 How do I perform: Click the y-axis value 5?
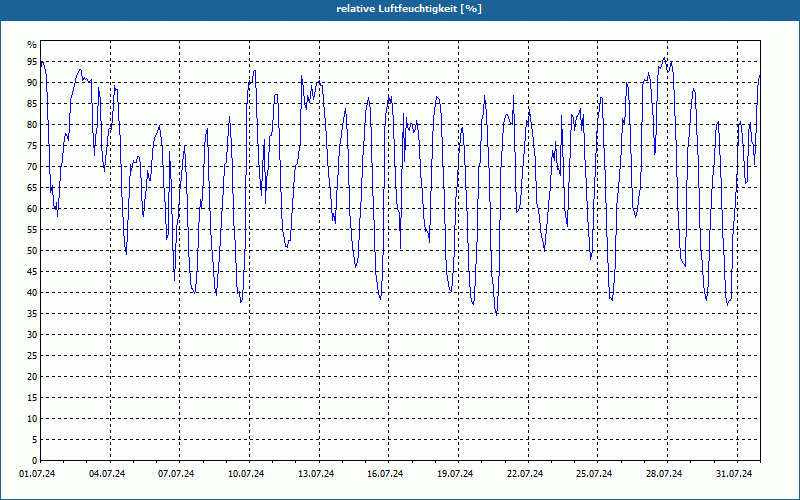coord(35,440)
